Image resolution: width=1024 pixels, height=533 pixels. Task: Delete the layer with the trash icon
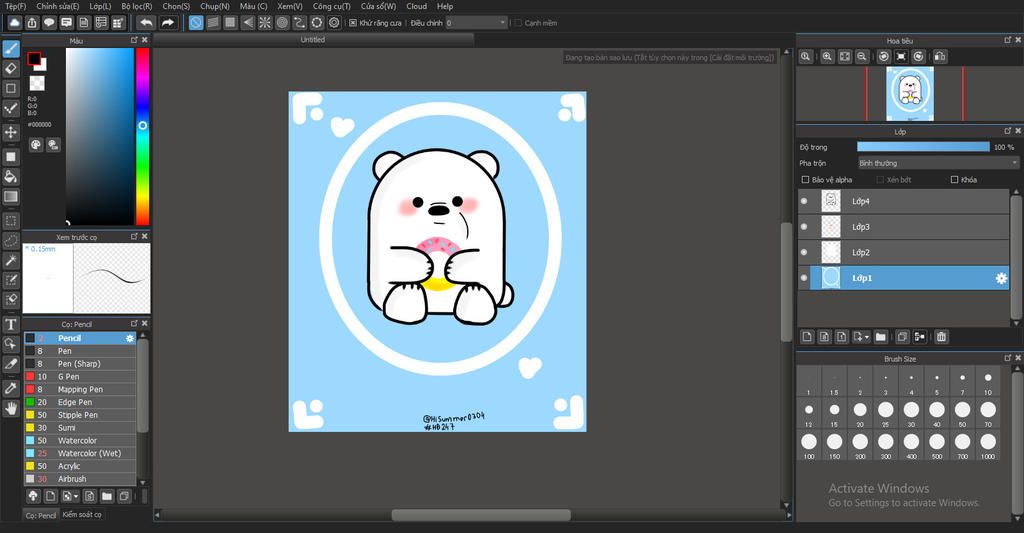point(941,337)
